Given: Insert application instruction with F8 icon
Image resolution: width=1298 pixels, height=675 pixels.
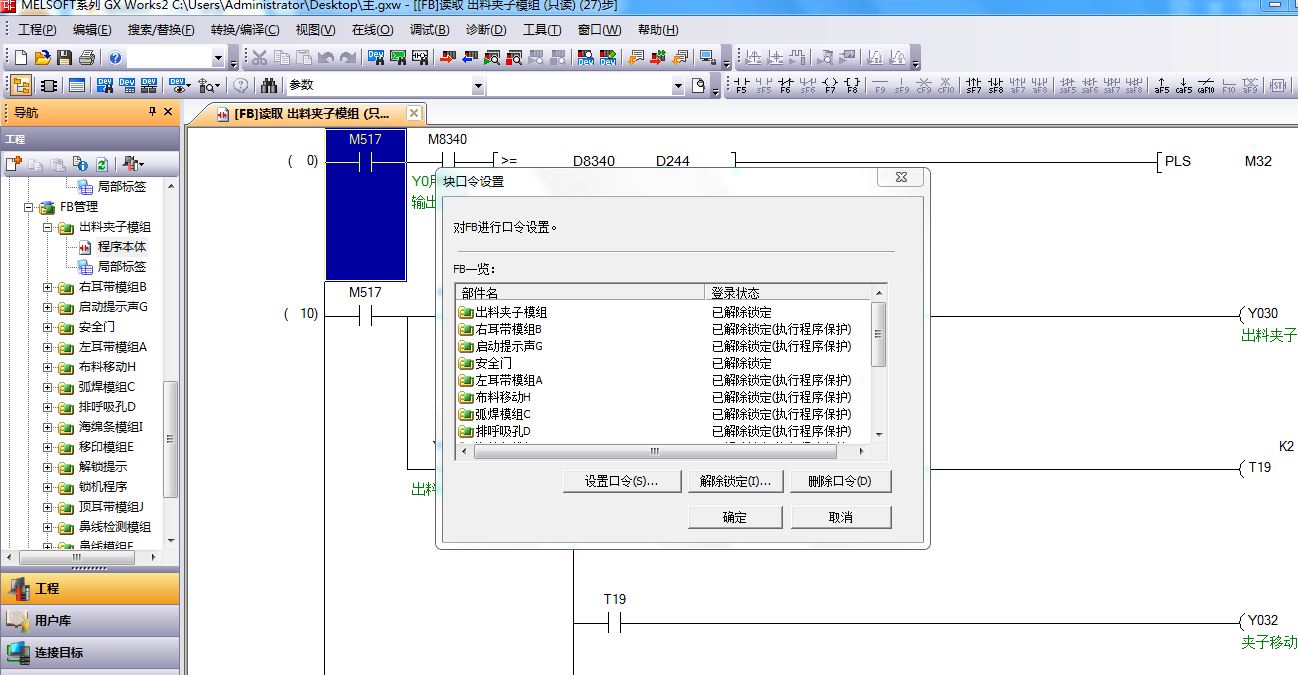Looking at the screenshot, I should [x=852, y=86].
